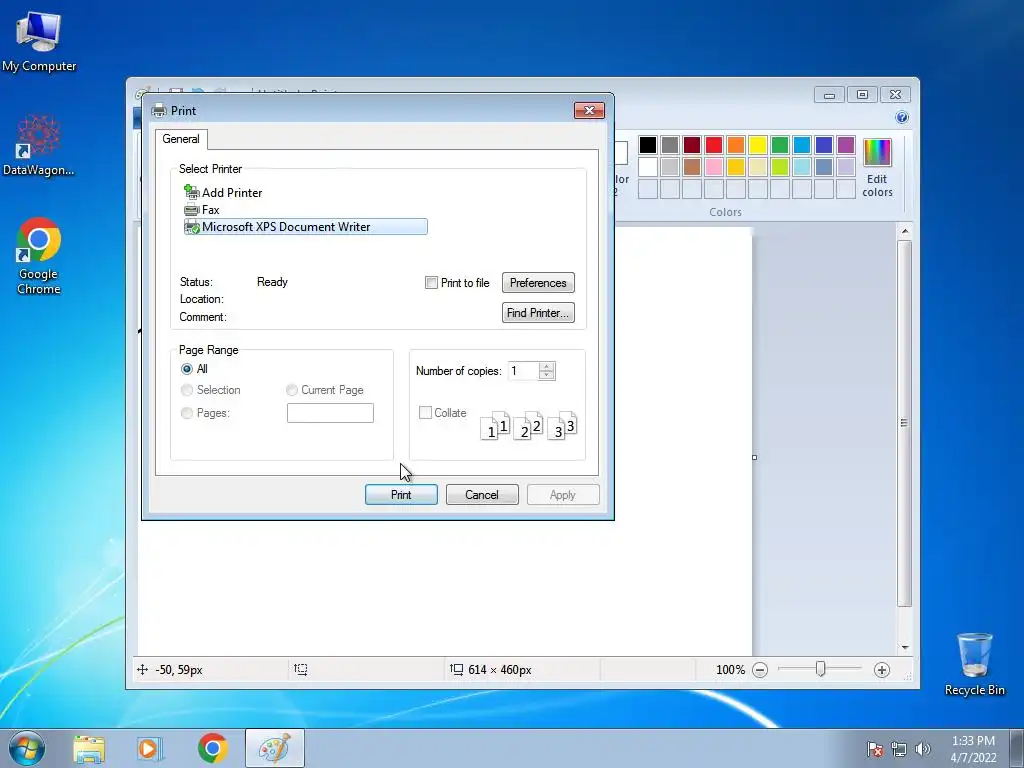Click the Pages range input field
This screenshot has width=1024, height=768.
tap(330, 413)
